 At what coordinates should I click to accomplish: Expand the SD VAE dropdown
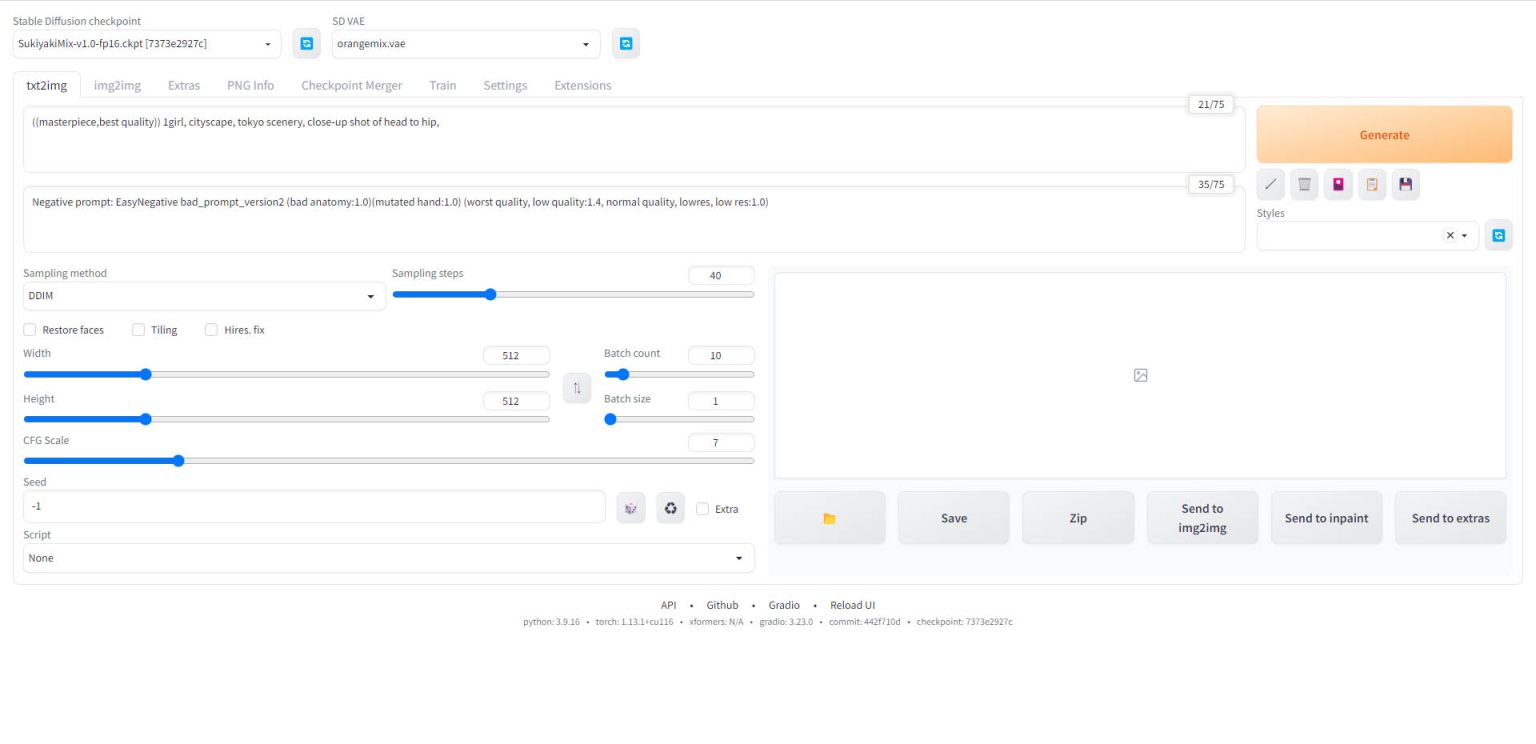coord(466,44)
